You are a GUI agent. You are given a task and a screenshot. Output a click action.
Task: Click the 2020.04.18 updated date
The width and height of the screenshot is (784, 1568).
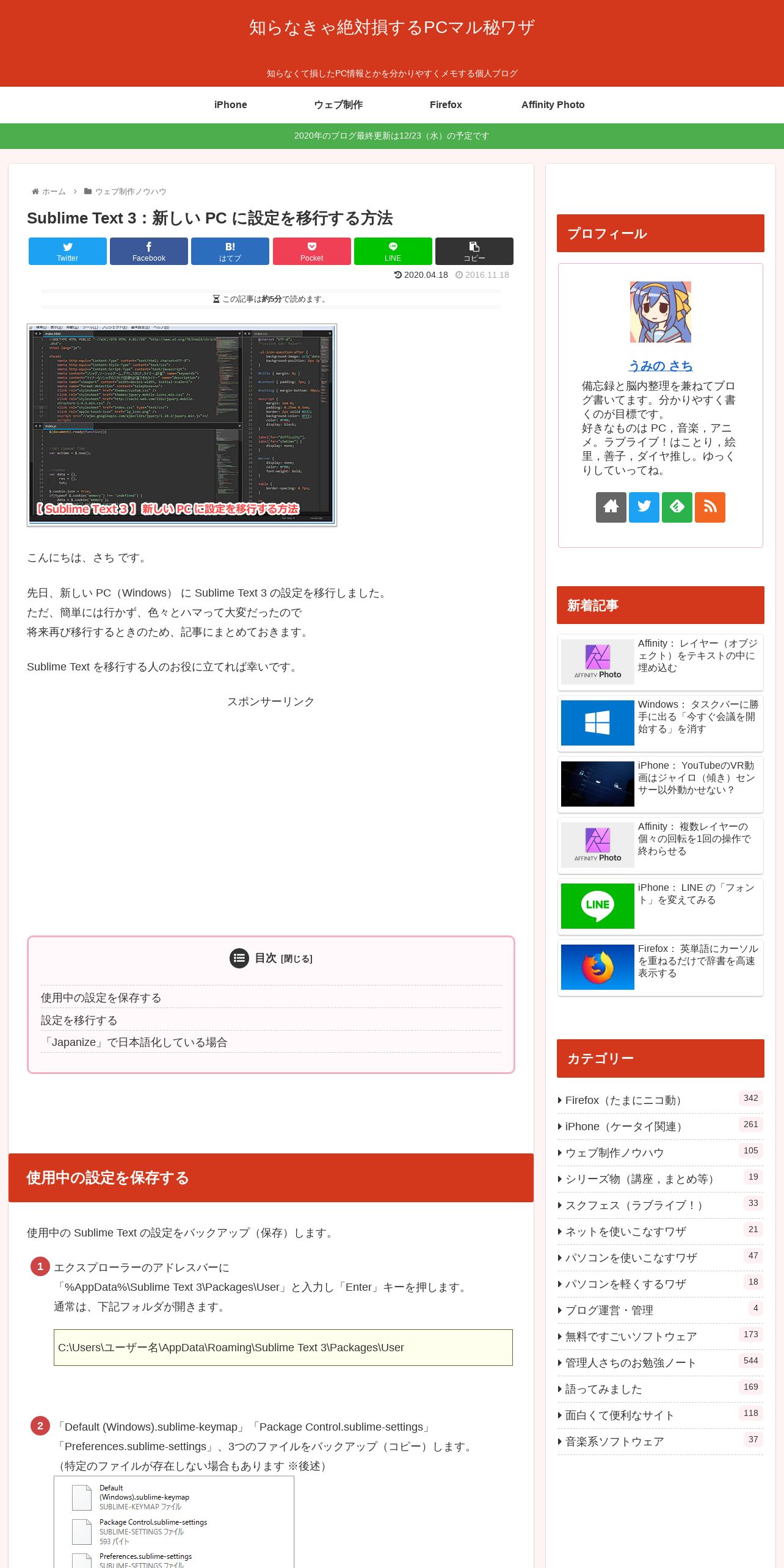click(x=421, y=275)
